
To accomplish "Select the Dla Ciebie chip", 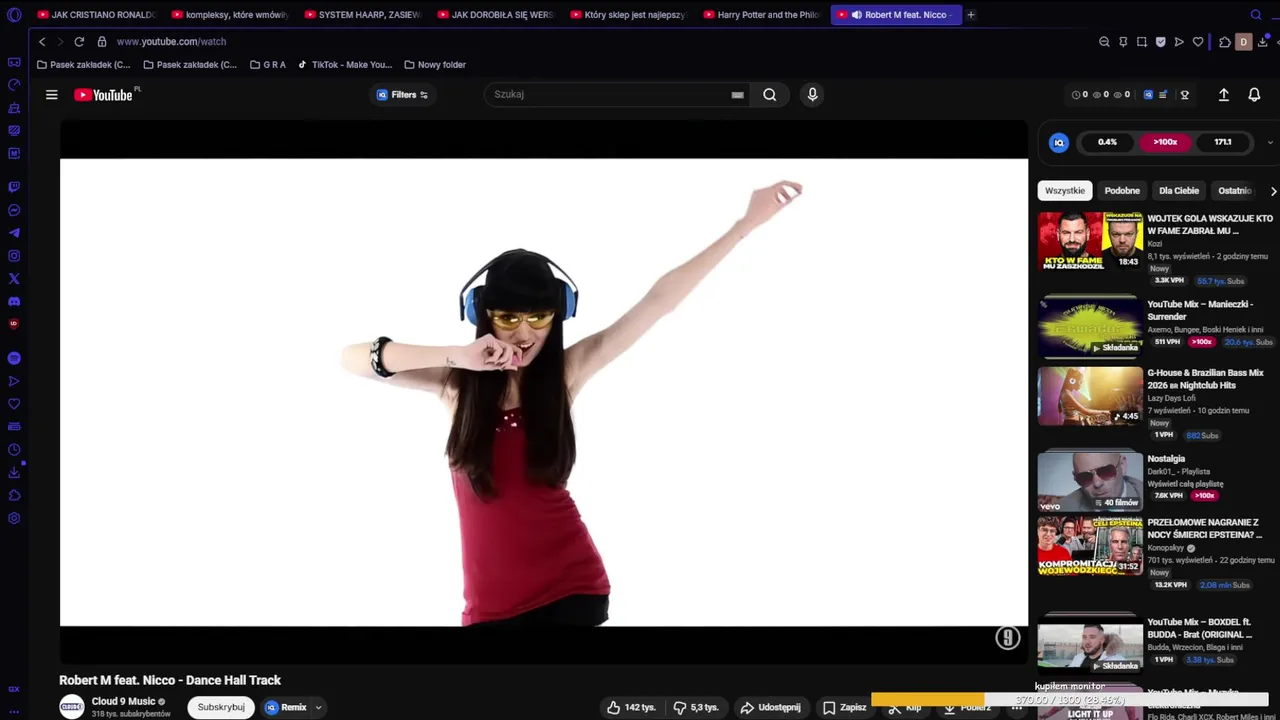I will click(1179, 191).
